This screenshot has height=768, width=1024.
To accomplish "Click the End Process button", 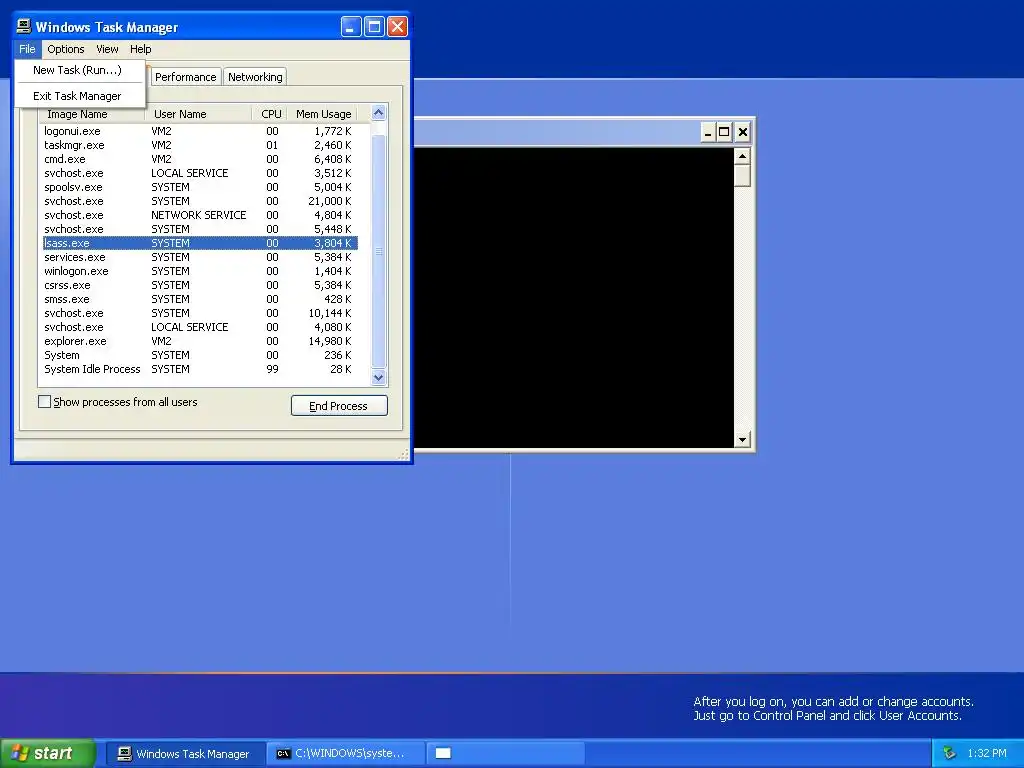I will click(x=339, y=406).
